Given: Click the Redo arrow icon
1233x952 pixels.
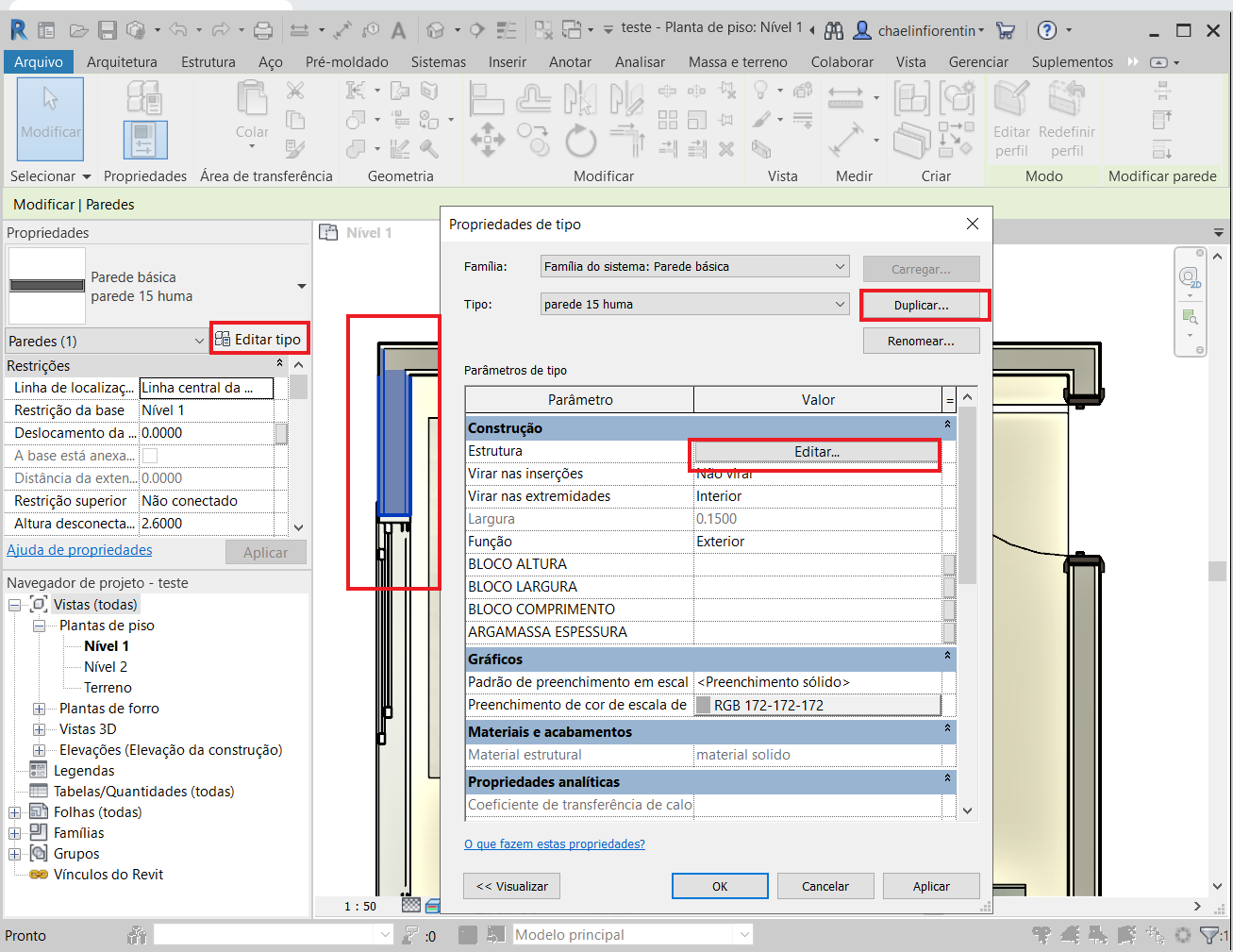Looking at the screenshot, I should click(221, 30).
